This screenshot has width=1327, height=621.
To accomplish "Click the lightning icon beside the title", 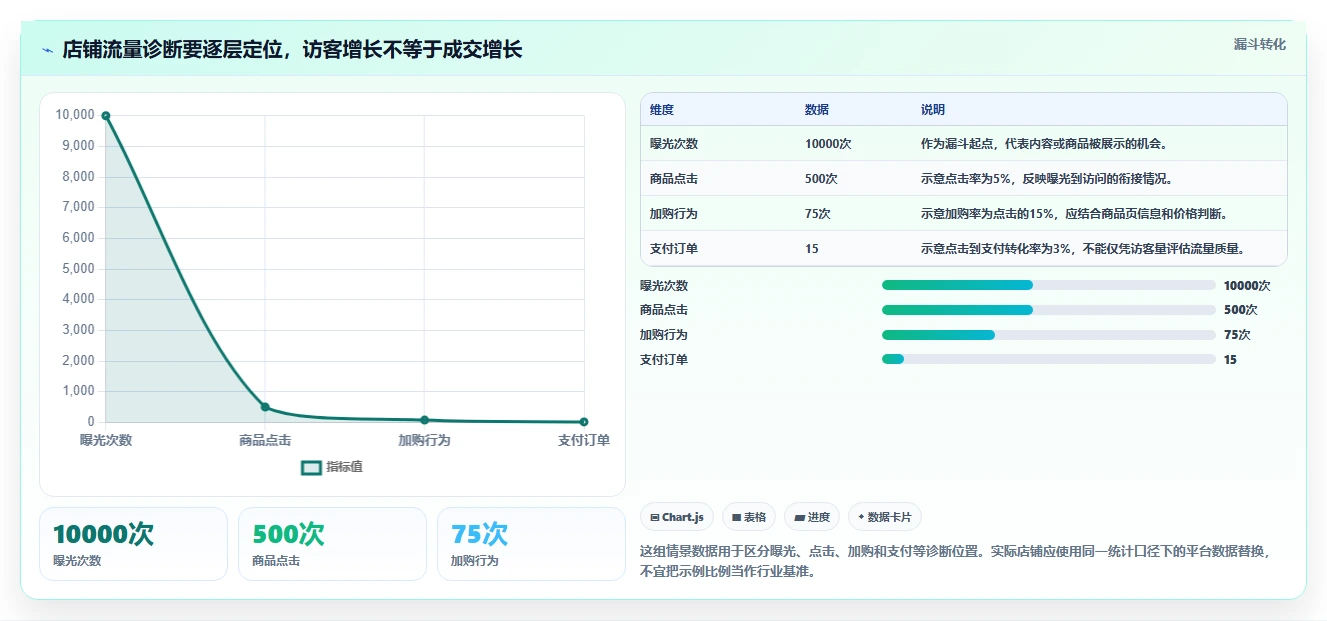I will [48, 50].
